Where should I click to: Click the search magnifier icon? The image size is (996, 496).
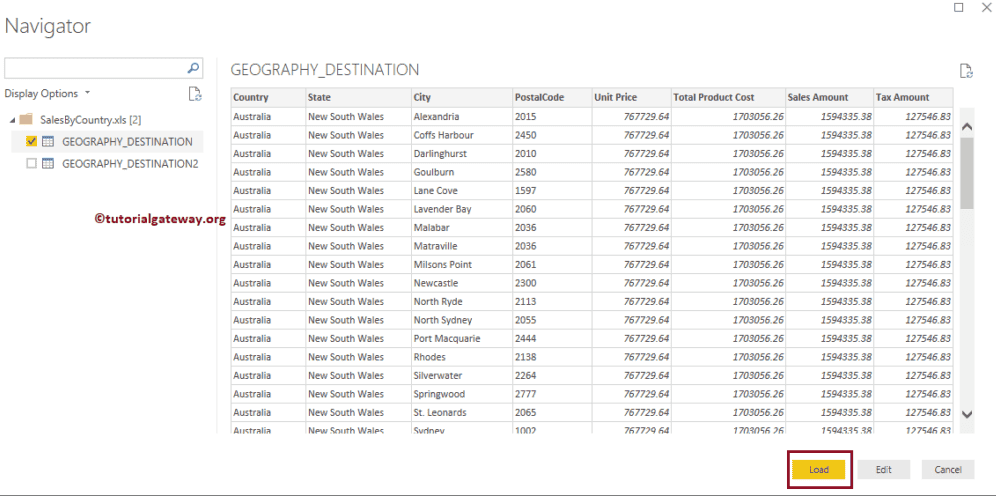pos(194,69)
